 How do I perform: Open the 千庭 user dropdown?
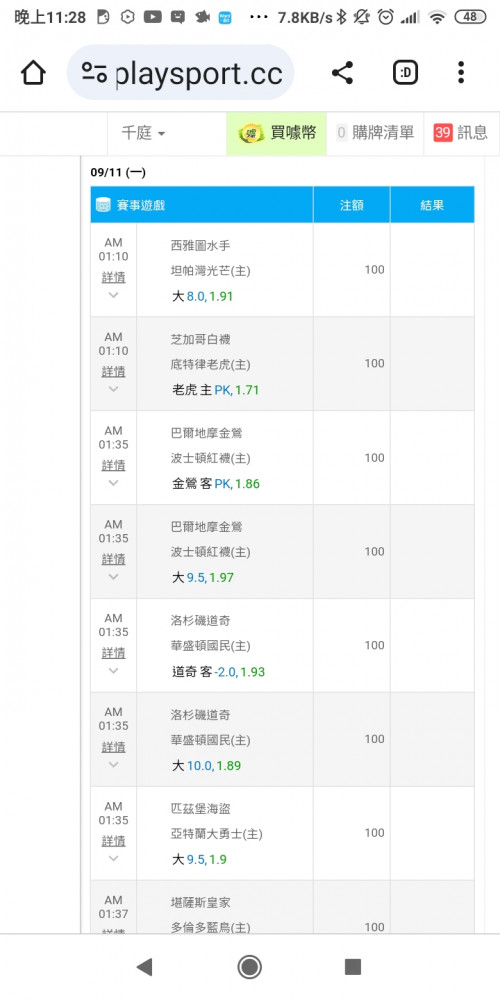pyautogui.click(x=143, y=133)
